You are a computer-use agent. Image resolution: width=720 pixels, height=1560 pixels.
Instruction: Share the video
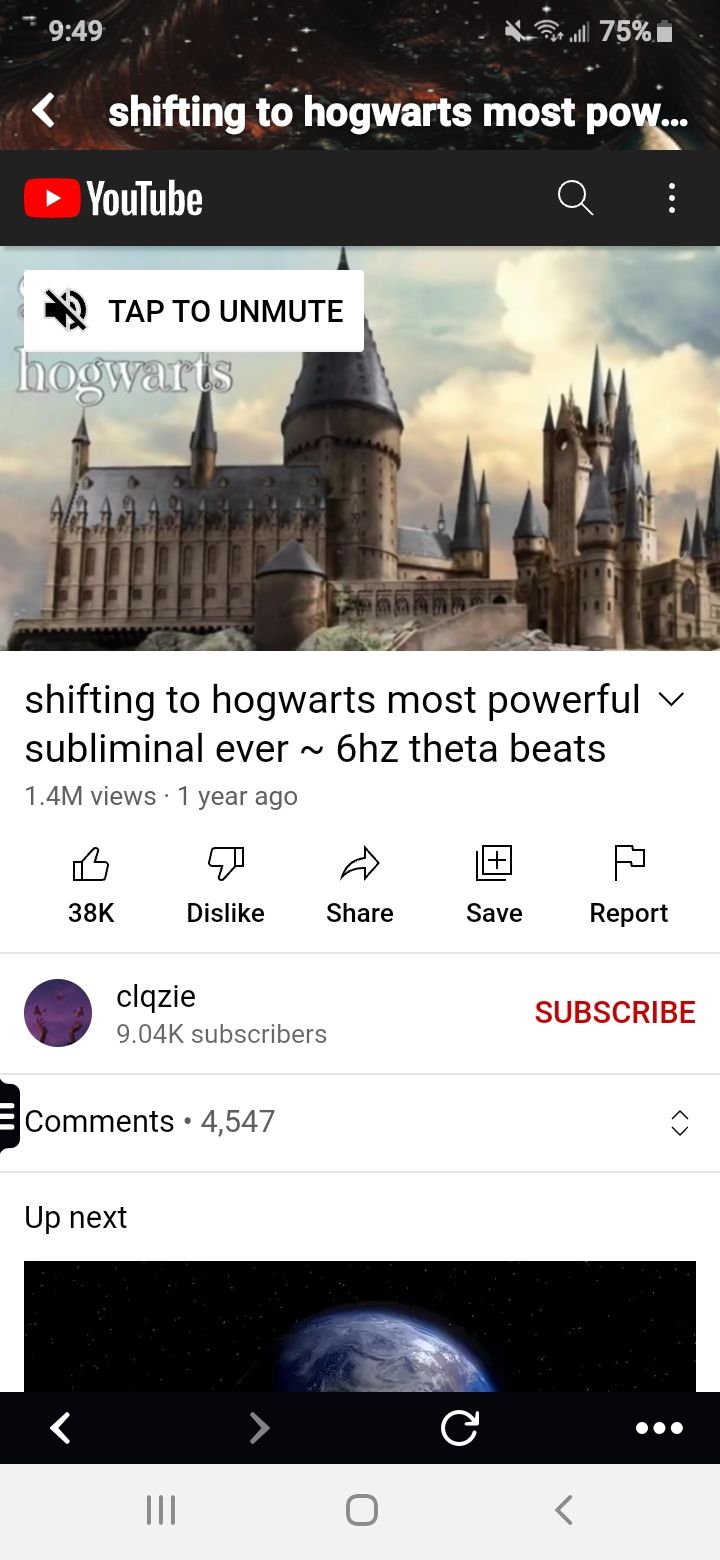pos(360,884)
